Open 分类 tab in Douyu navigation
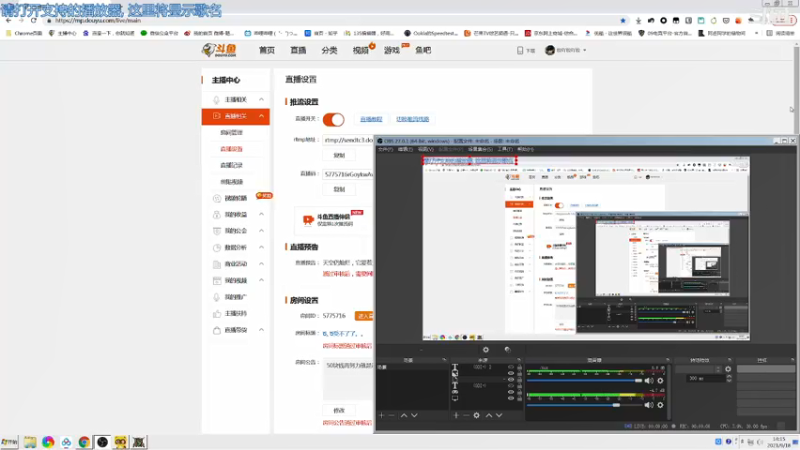This screenshot has height=450, width=800. coord(329,50)
